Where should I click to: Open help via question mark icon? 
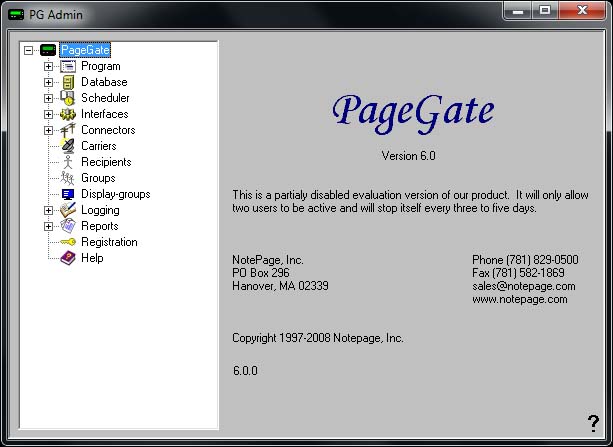(593, 423)
